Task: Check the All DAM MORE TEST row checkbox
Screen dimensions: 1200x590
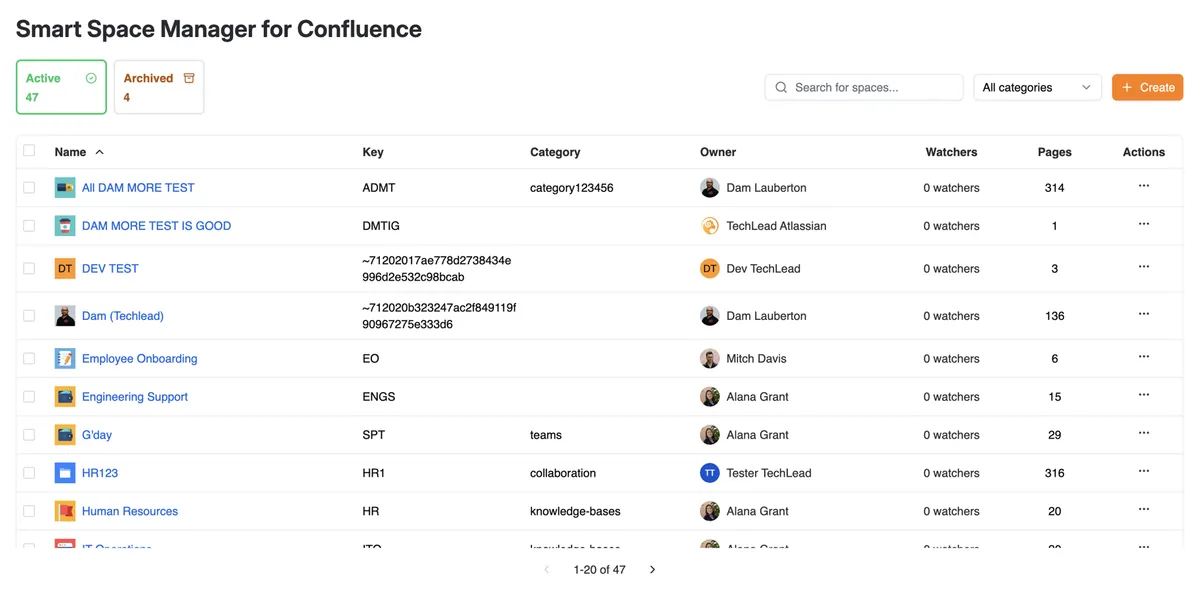Action: pyautogui.click(x=29, y=187)
